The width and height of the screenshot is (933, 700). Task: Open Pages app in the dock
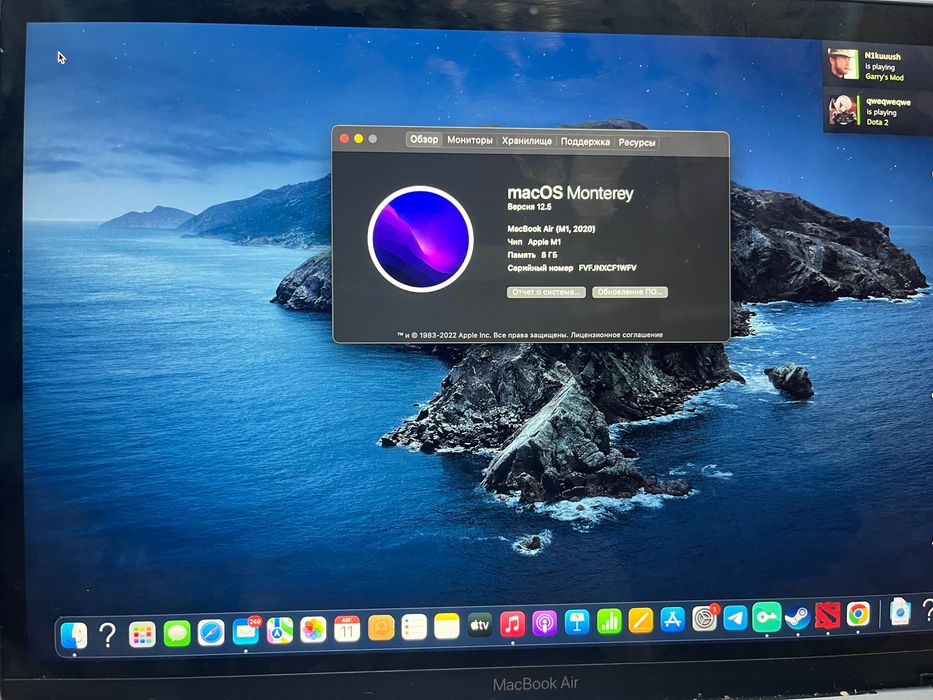point(641,621)
